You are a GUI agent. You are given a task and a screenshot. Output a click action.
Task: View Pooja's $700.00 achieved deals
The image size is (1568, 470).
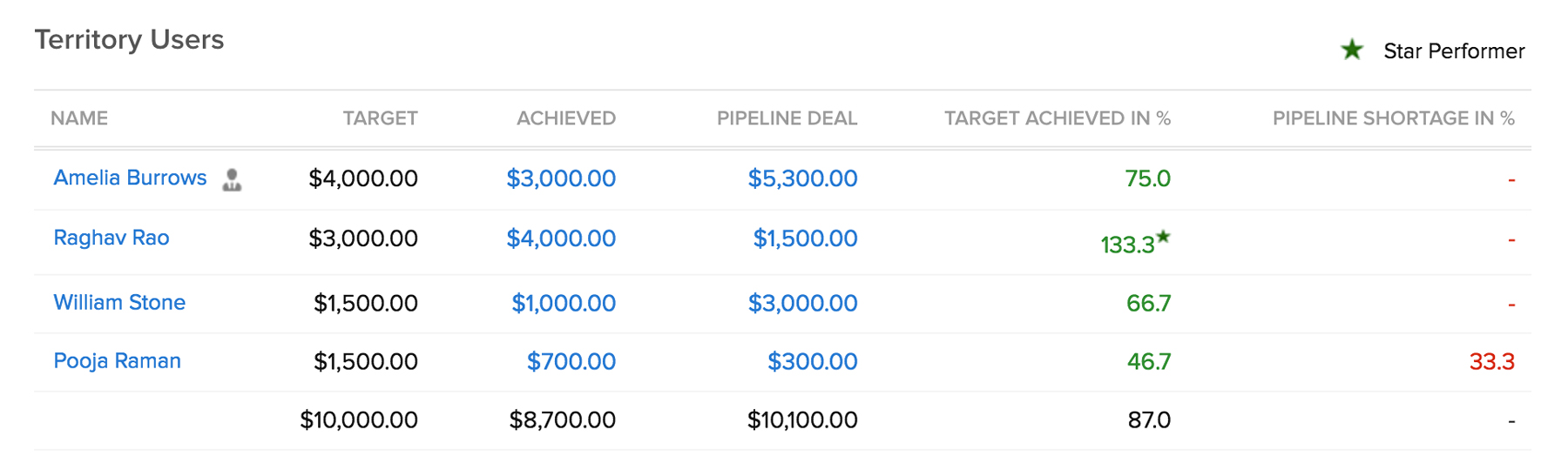[x=571, y=361]
